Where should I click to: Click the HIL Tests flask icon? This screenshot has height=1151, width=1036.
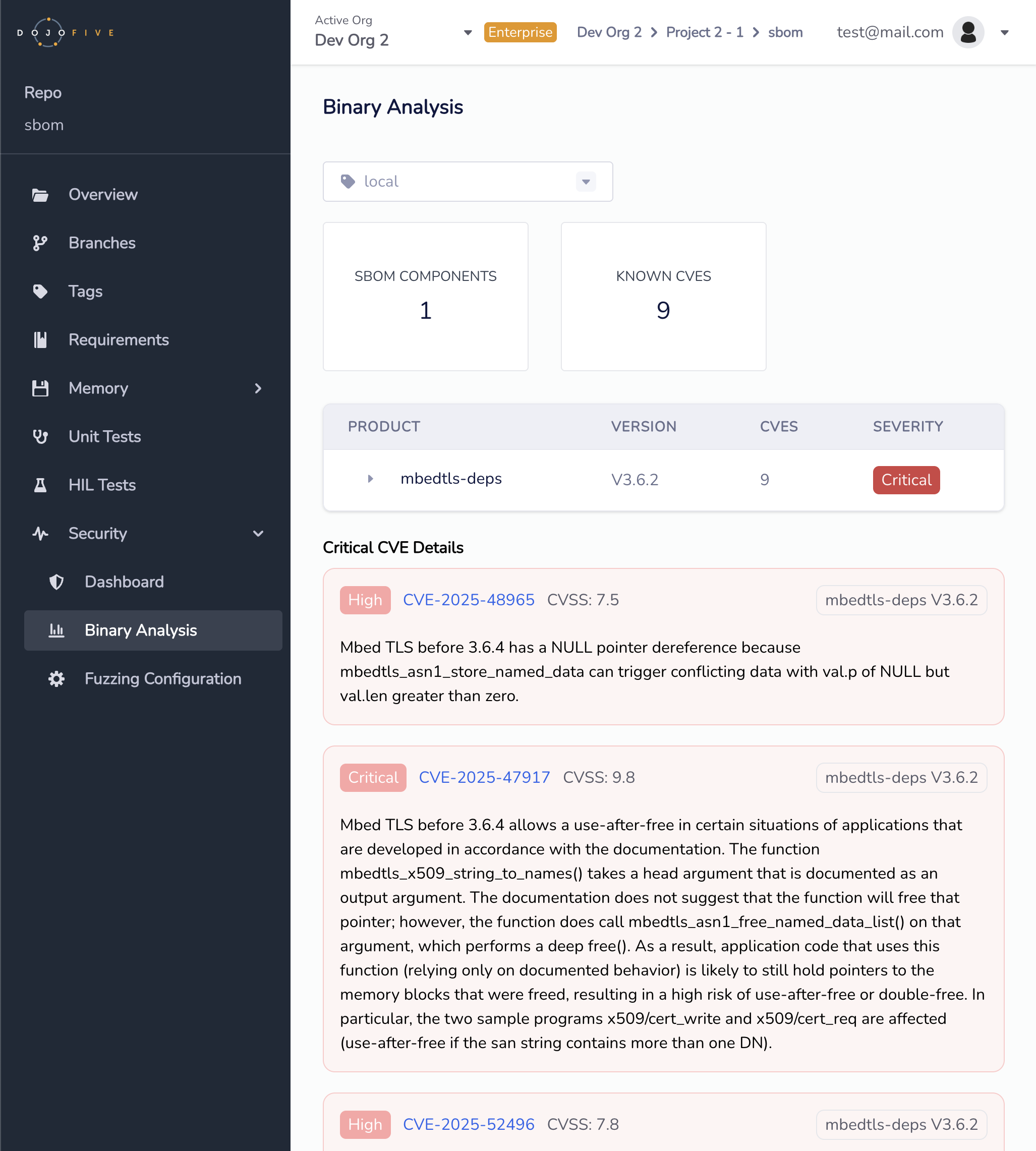point(40,485)
